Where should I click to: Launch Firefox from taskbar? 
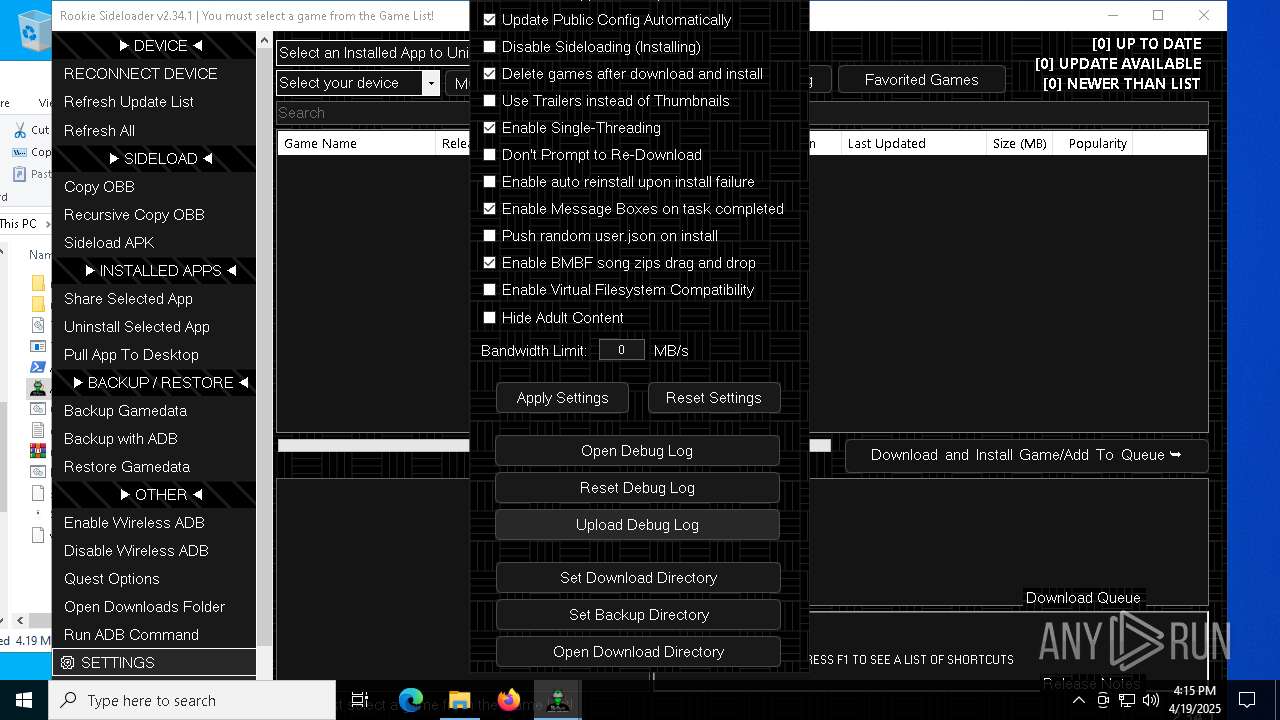508,700
